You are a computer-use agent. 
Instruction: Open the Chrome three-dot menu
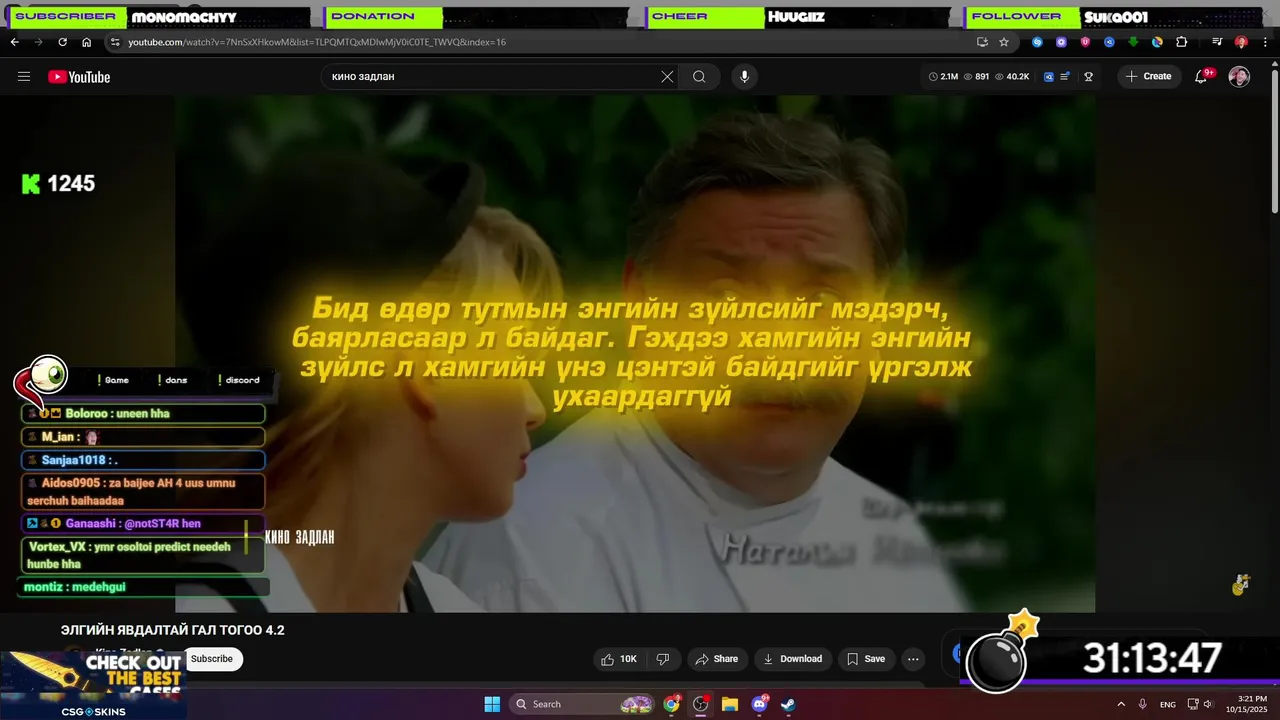[1265, 42]
